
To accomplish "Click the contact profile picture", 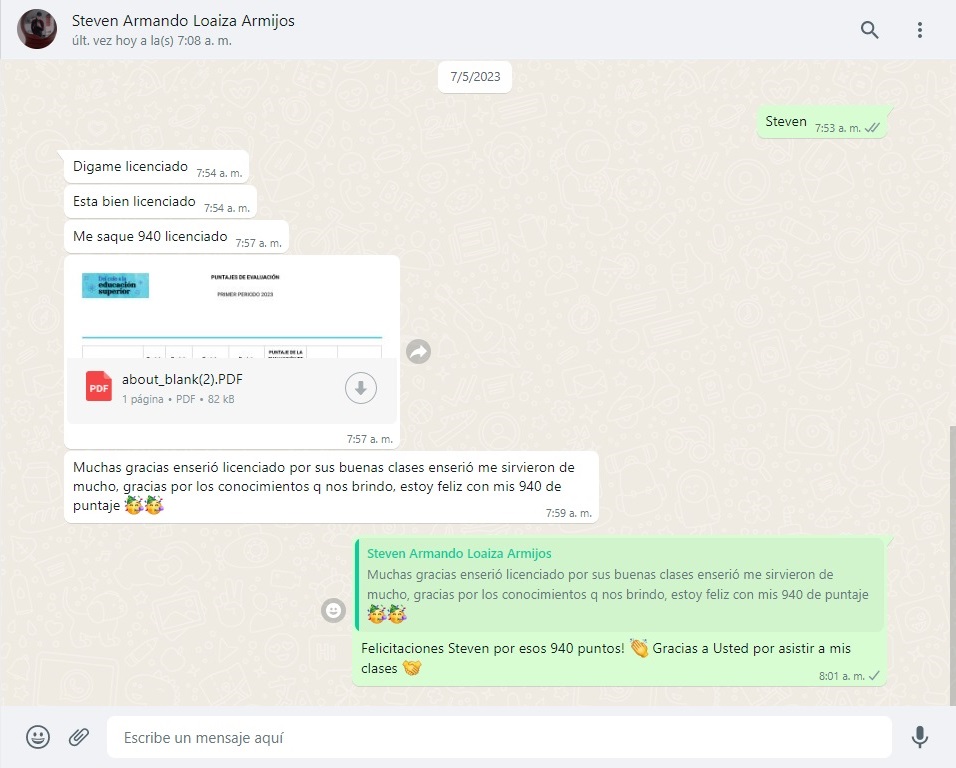I will (37, 30).
